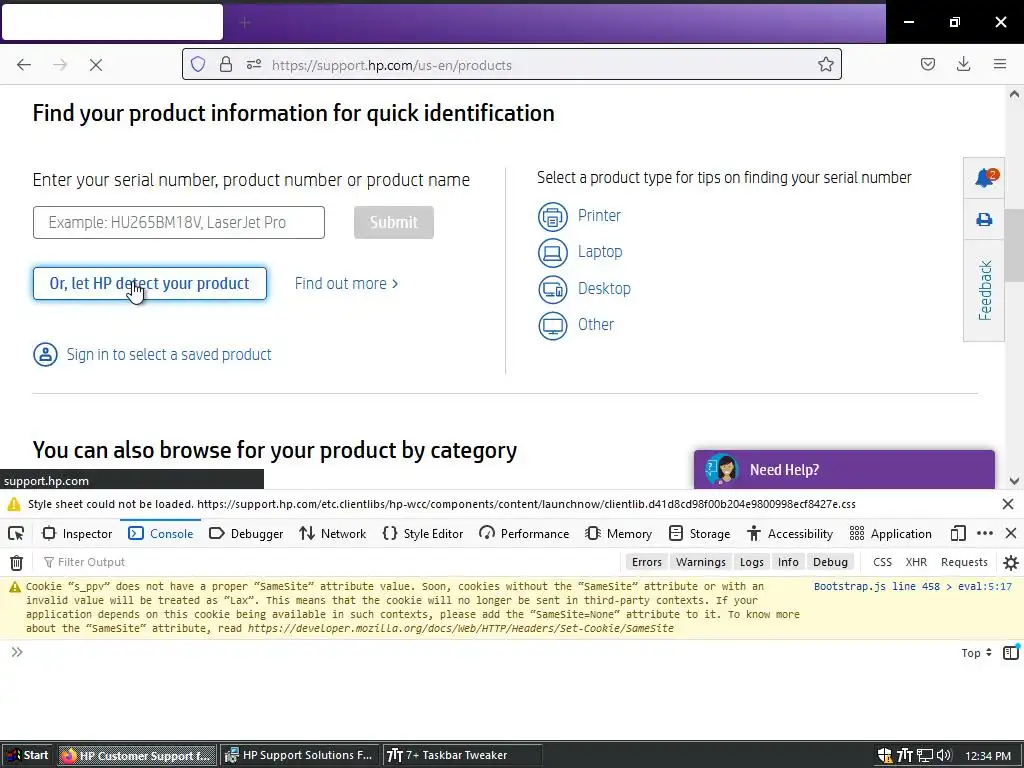Viewport: 1024px width, 768px height.
Task: Open HP notifications bell icon
Action: (984, 178)
